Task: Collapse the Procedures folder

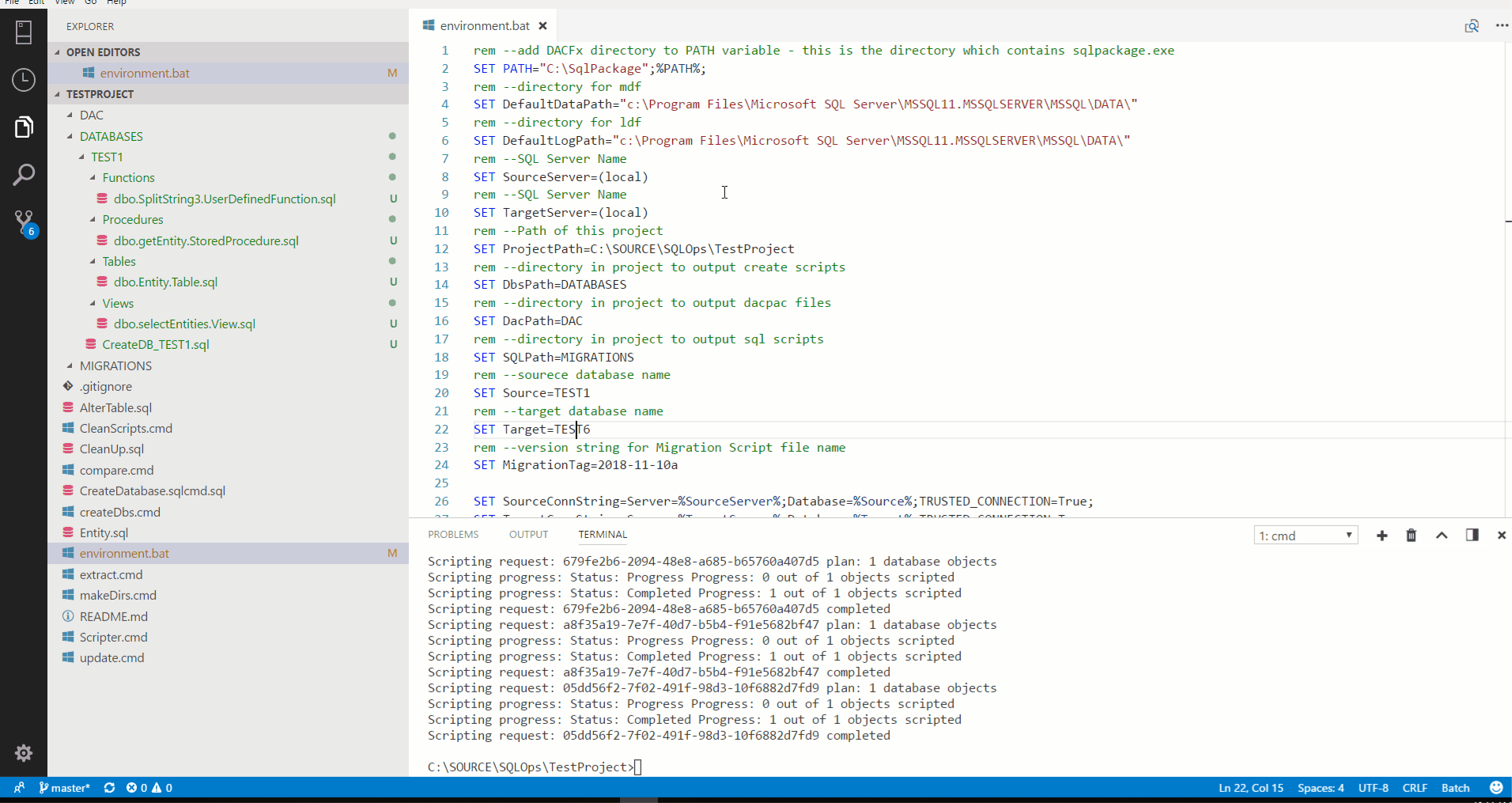Action: click(x=229, y=220)
